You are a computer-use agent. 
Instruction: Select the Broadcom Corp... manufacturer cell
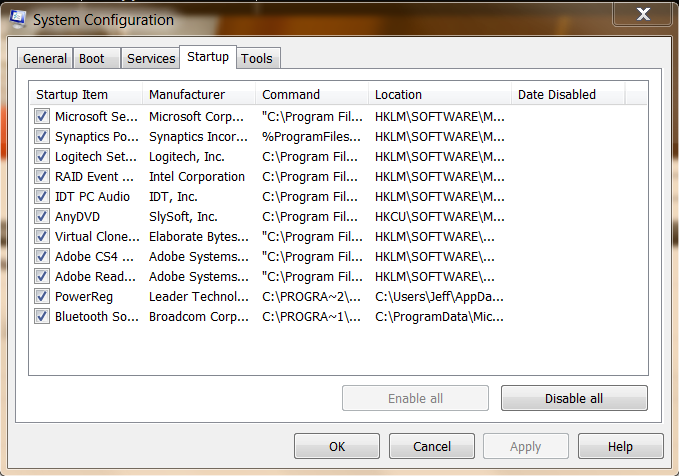[x=199, y=317]
